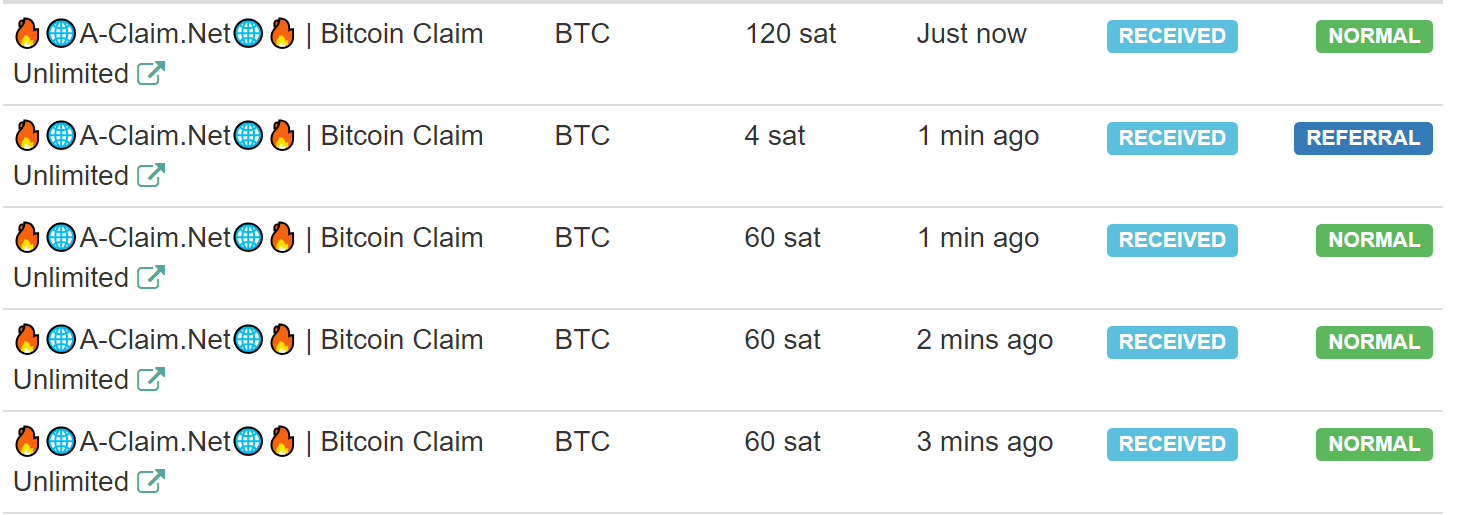Image resolution: width=1462 pixels, height=515 pixels.
Task: Click the trailing fire emoji in bottom row
Action: coord(282,442)
